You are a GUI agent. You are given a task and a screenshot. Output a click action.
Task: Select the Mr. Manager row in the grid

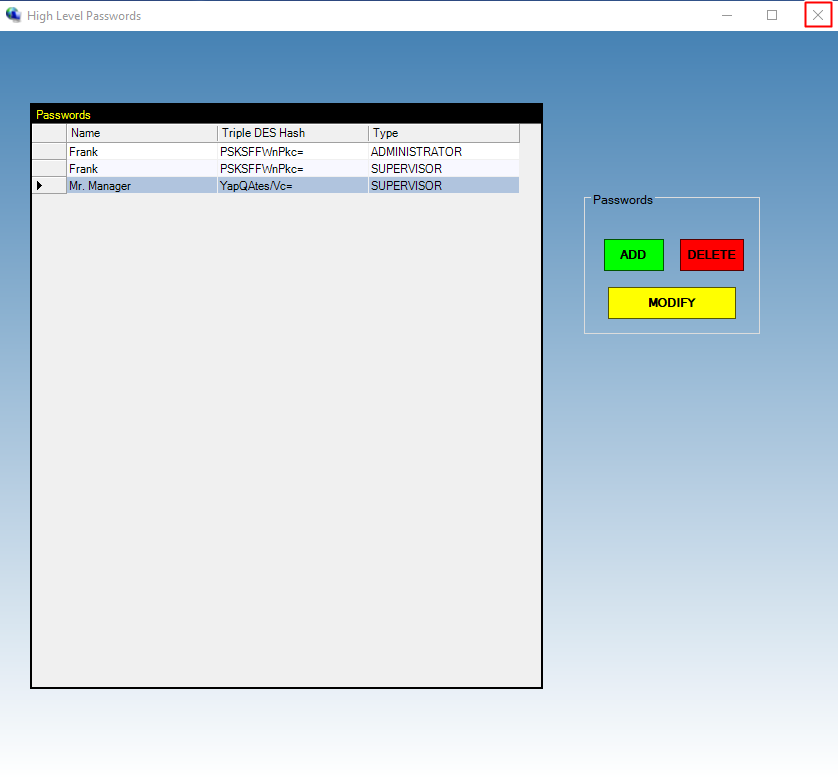140,185
